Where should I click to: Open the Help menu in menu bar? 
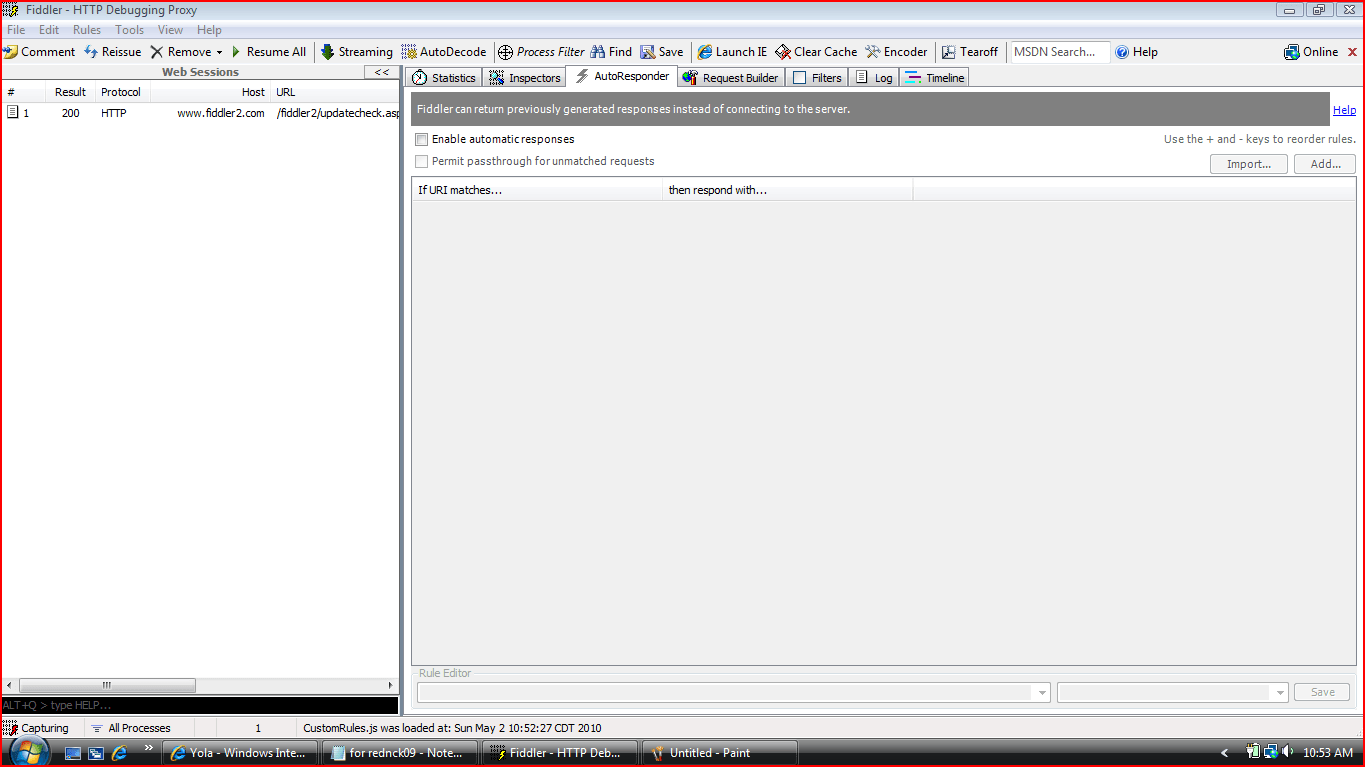tap(209, 30)
